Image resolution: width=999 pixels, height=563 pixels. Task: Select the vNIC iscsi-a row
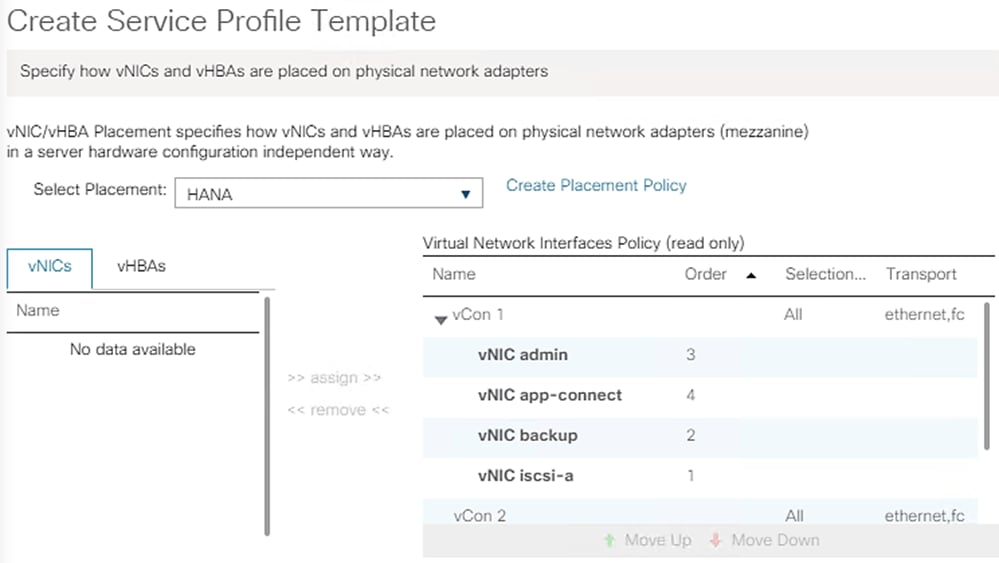tap(526, 476)
